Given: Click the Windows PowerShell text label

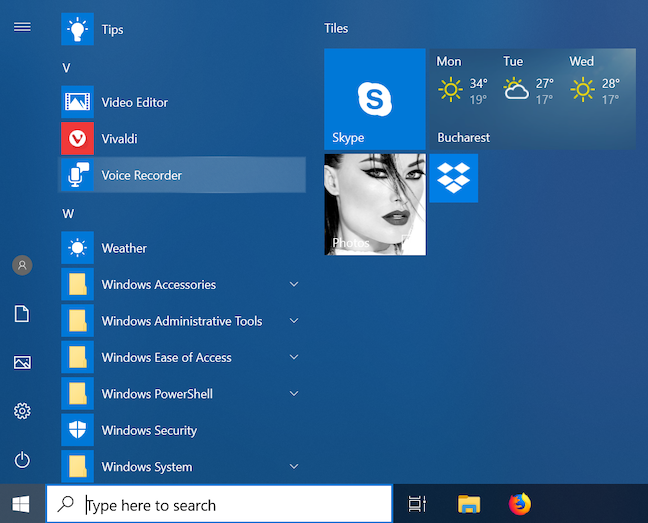Looking at the screenshot, I should point(157,394).
